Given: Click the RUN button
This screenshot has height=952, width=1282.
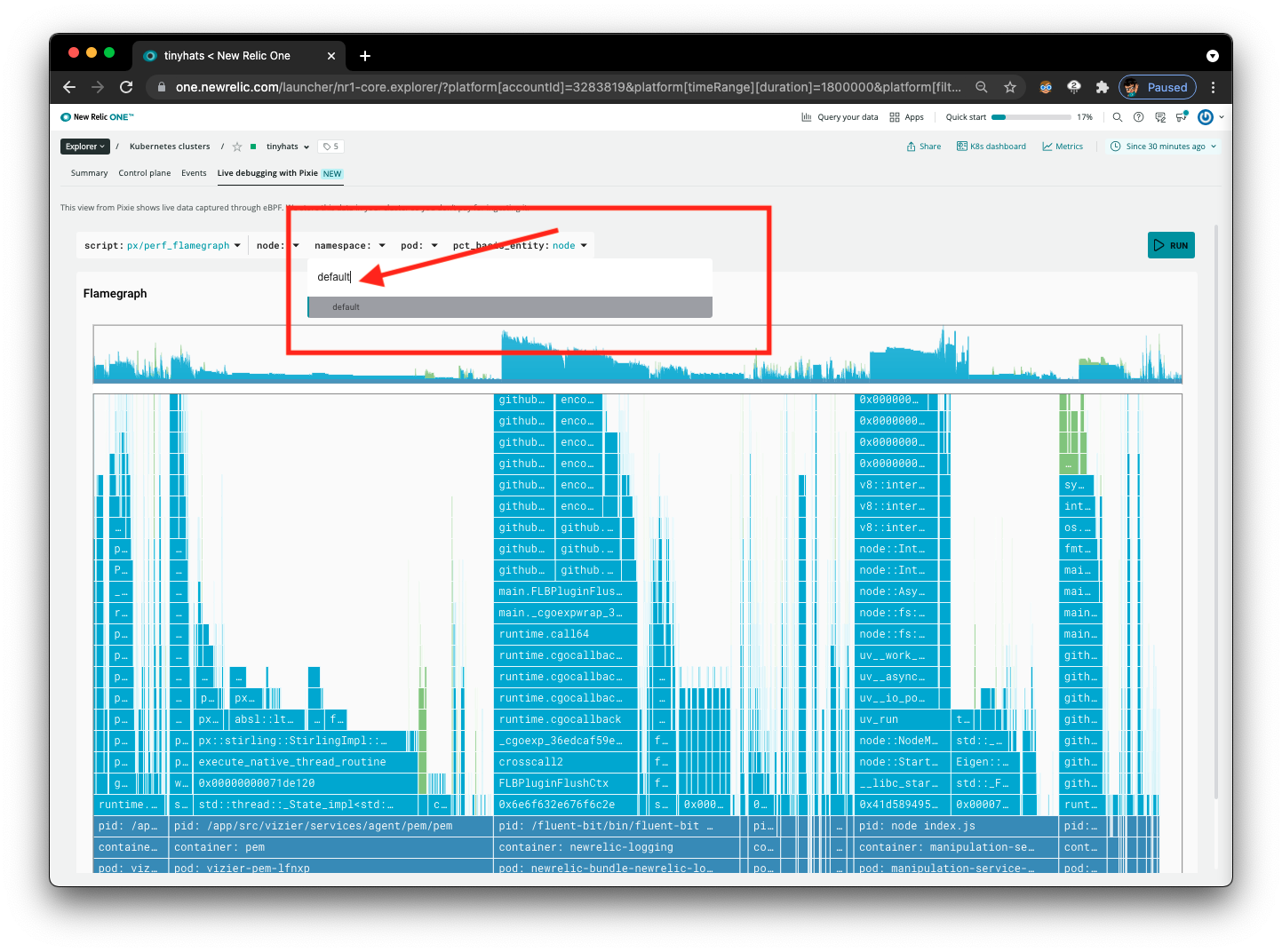Looking at the screenshot, I should click(1171, 245).
